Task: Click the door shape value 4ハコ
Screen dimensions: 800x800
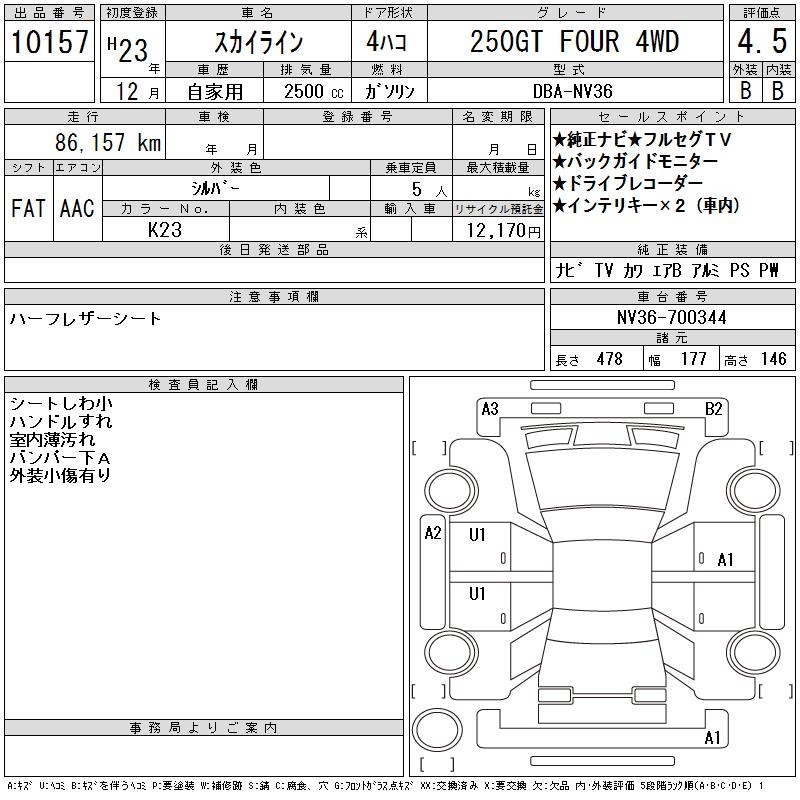Action: pyautogui.click(x=386, y=41)
